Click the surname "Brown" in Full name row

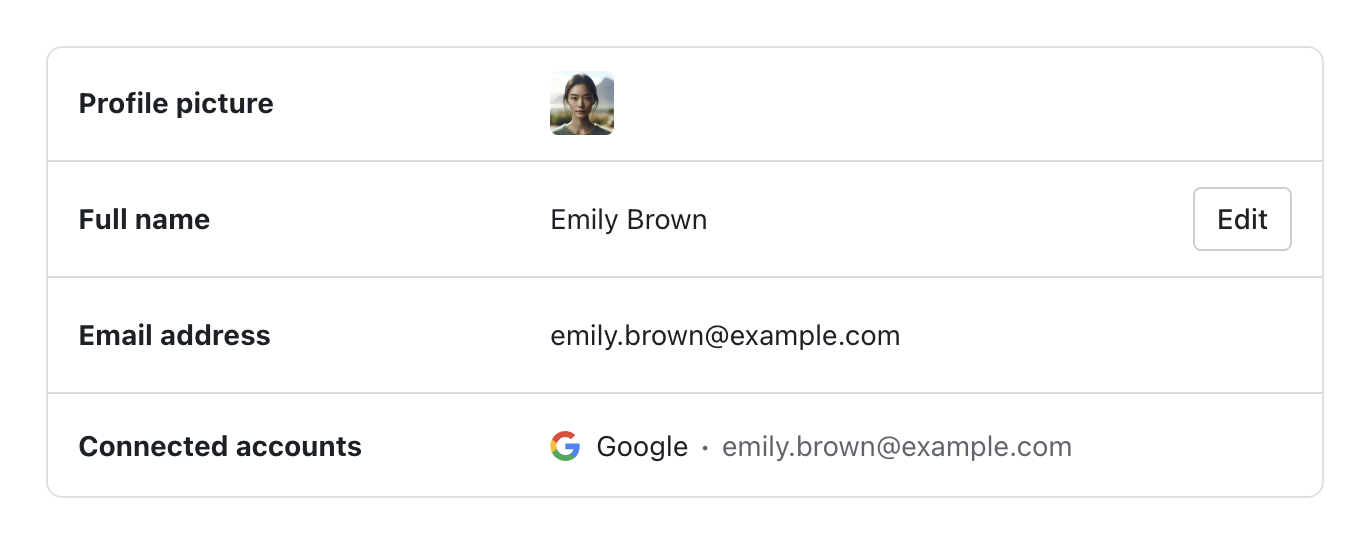pos(668,220)
